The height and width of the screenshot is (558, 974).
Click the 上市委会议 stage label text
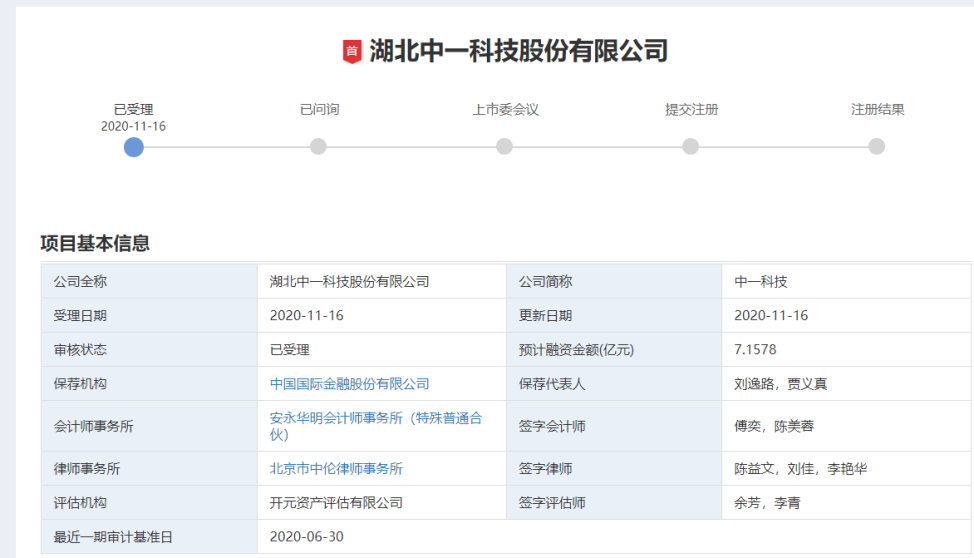(506, 109)
